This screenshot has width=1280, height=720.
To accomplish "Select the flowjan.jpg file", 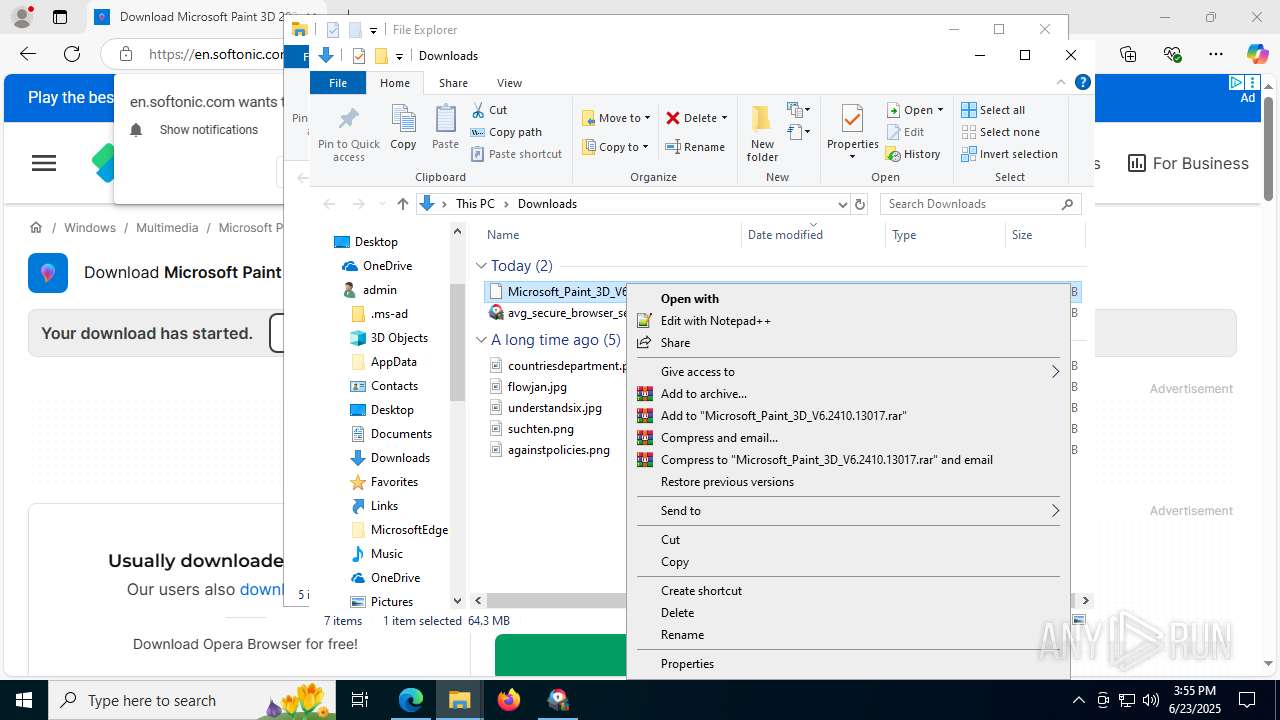I will click(537, 387).
